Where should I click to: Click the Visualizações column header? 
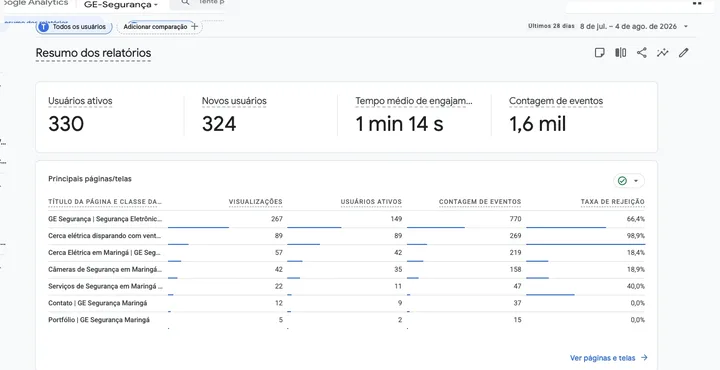(255, 202)
